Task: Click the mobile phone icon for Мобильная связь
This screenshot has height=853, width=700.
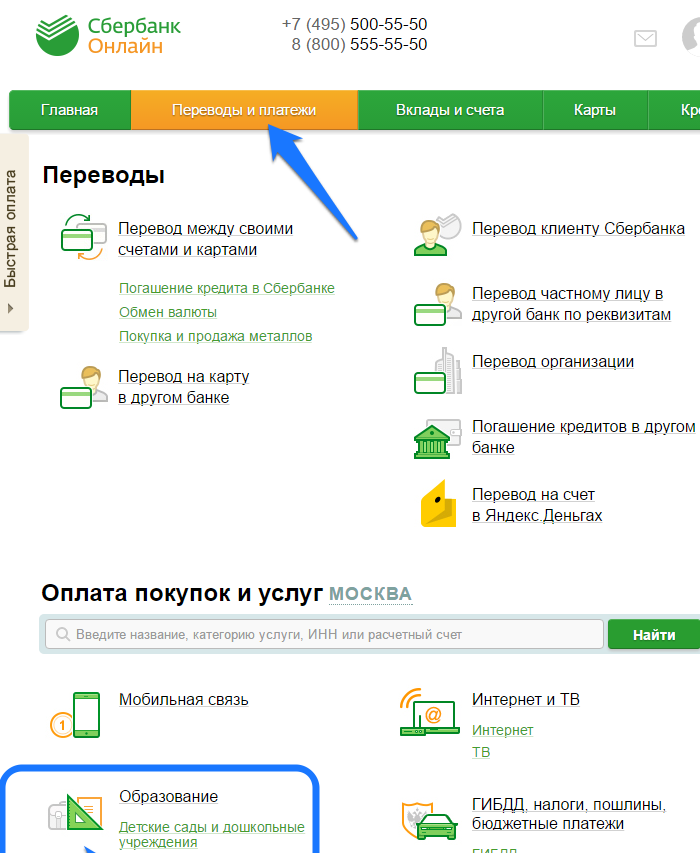Action: click(76, 715)
